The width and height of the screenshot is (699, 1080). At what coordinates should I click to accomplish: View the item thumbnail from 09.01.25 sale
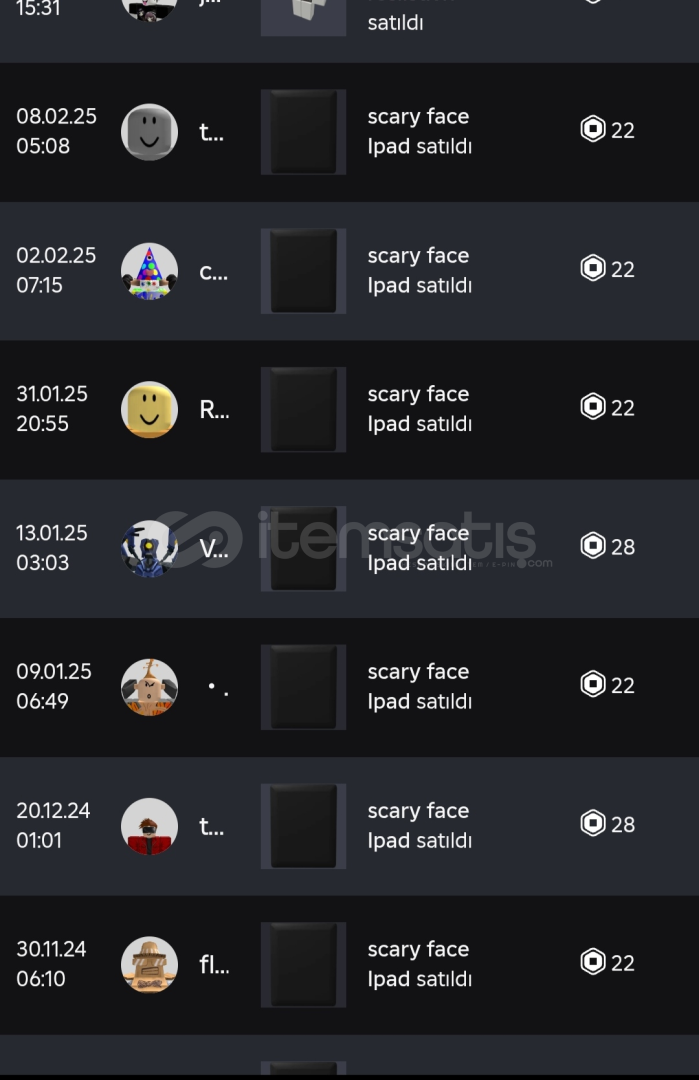click(x=303, y=687)
